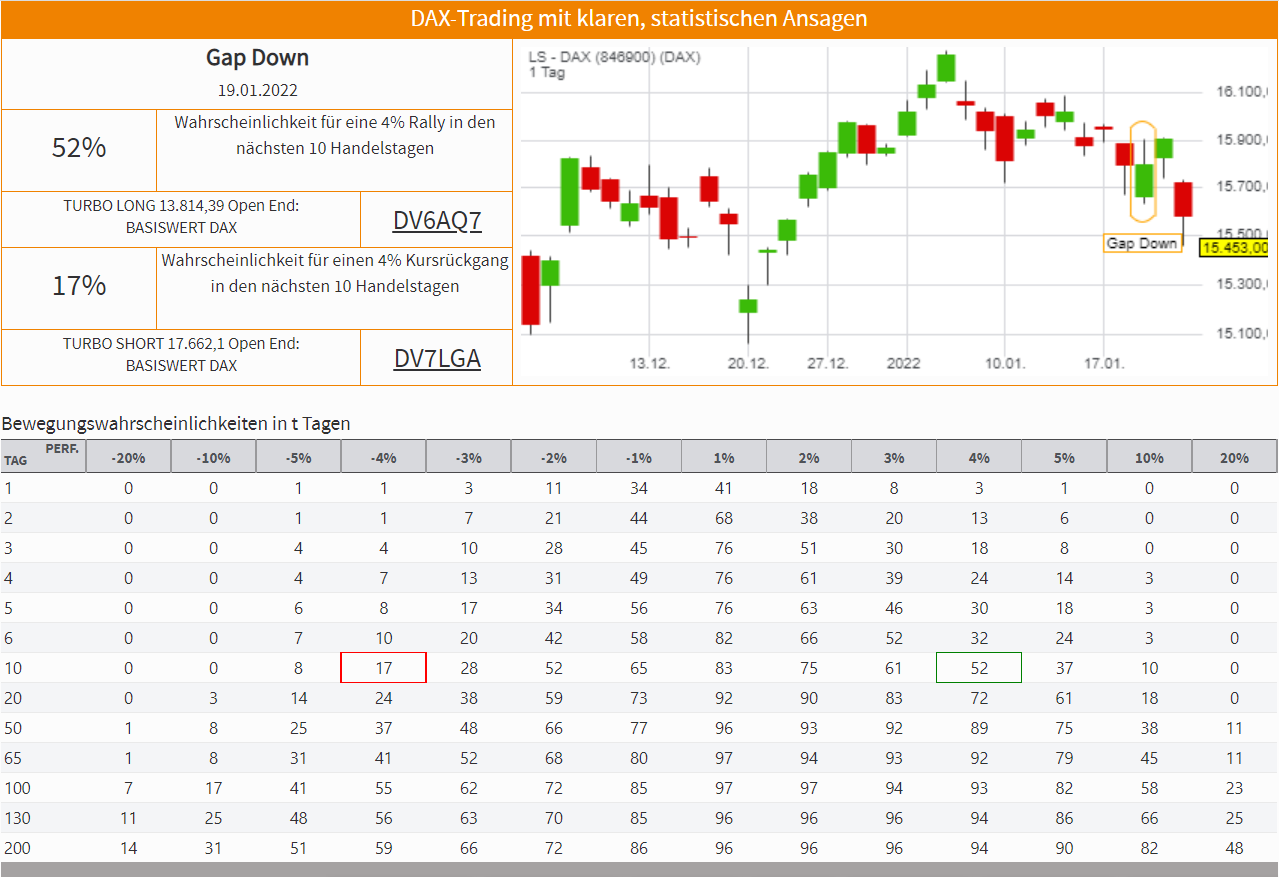
Task: Click the green-outlined 52 cell in row 10
Action: (x=979, y=668)
